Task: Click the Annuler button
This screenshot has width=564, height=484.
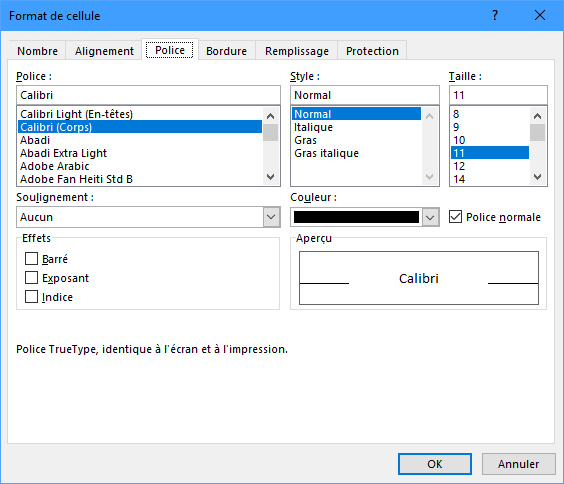Action: click(x=518, y=464)
